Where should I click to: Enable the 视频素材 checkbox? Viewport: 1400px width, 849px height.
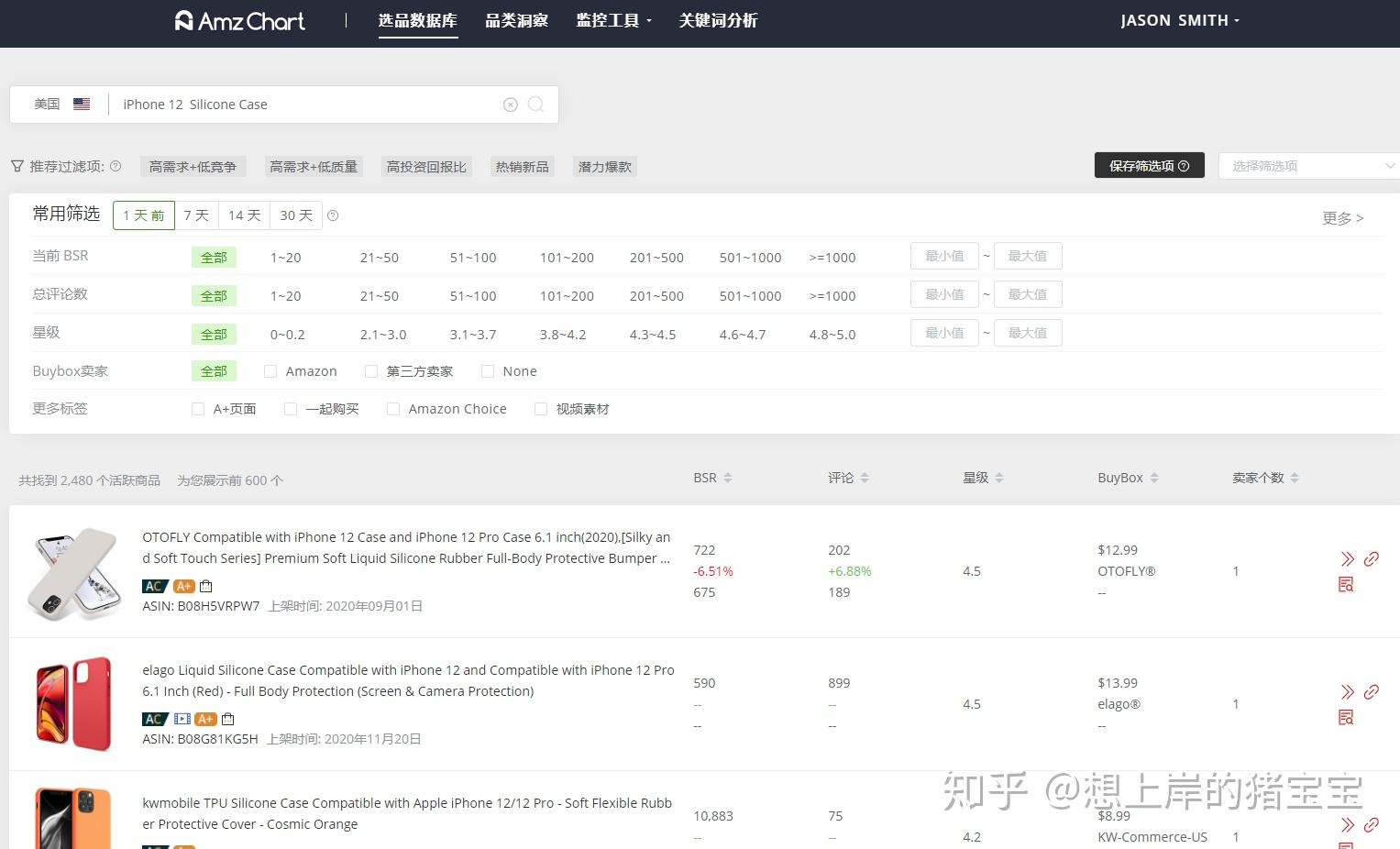point(541,409)
